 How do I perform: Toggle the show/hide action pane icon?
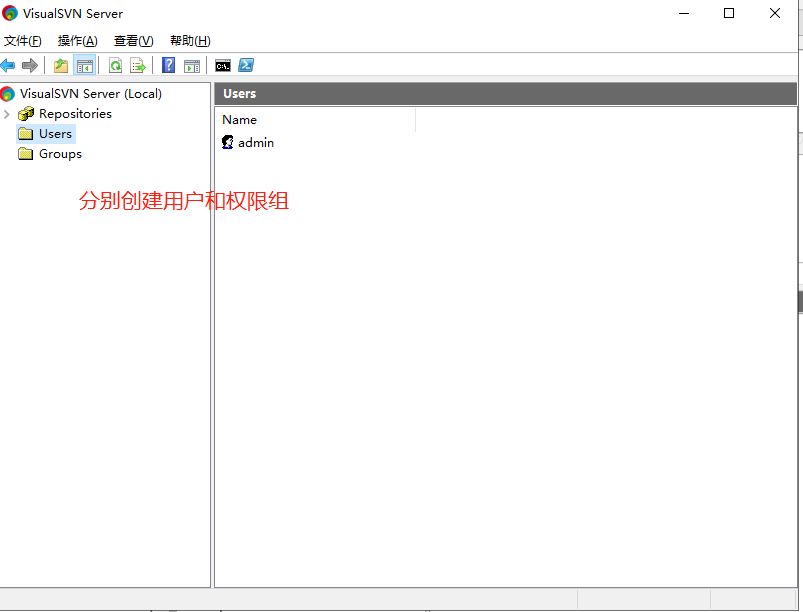pyautogui.click(x=192, y=66)
